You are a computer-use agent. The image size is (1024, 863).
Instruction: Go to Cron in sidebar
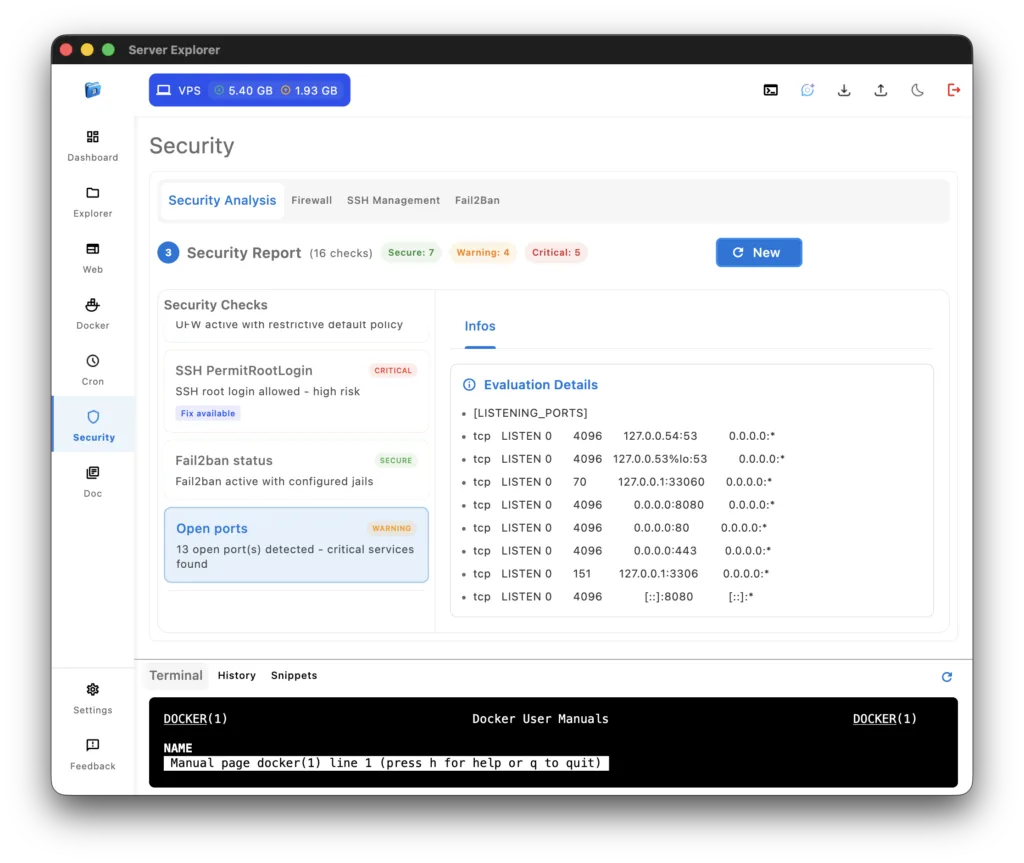pos(93,369)
